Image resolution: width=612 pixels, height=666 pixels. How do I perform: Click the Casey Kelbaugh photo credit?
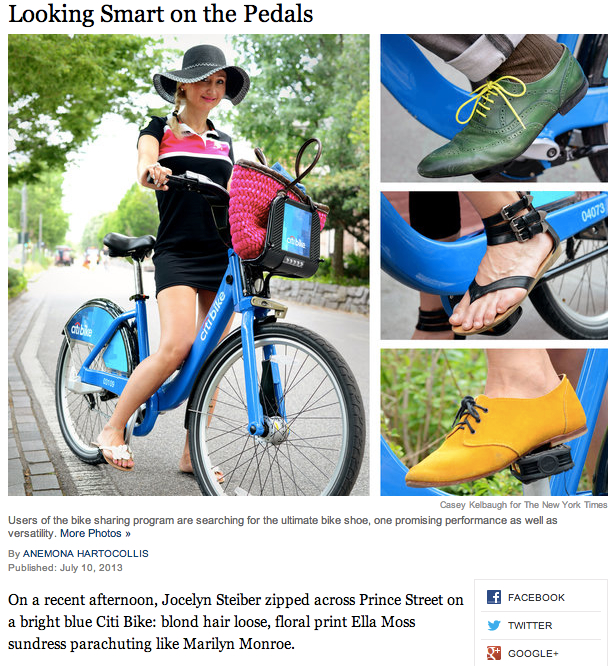(x=523, y=505)
